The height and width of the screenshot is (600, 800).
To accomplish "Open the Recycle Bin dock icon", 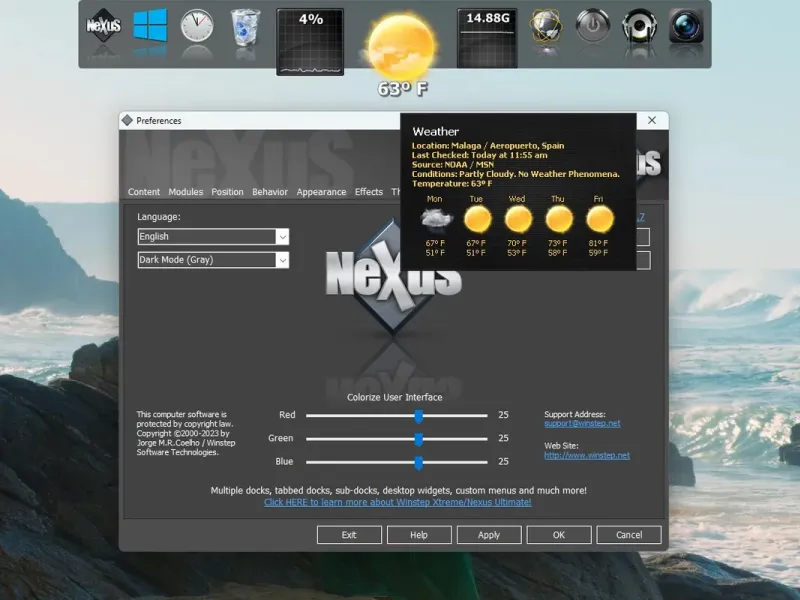I will 245,27.
